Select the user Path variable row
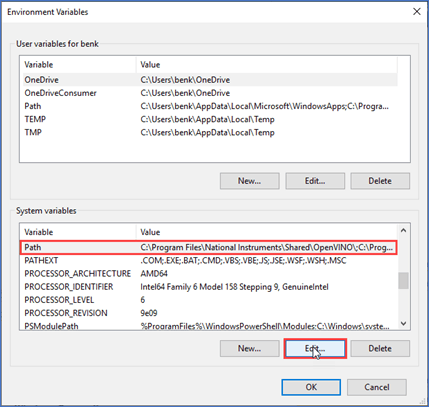 pos(208,106)
